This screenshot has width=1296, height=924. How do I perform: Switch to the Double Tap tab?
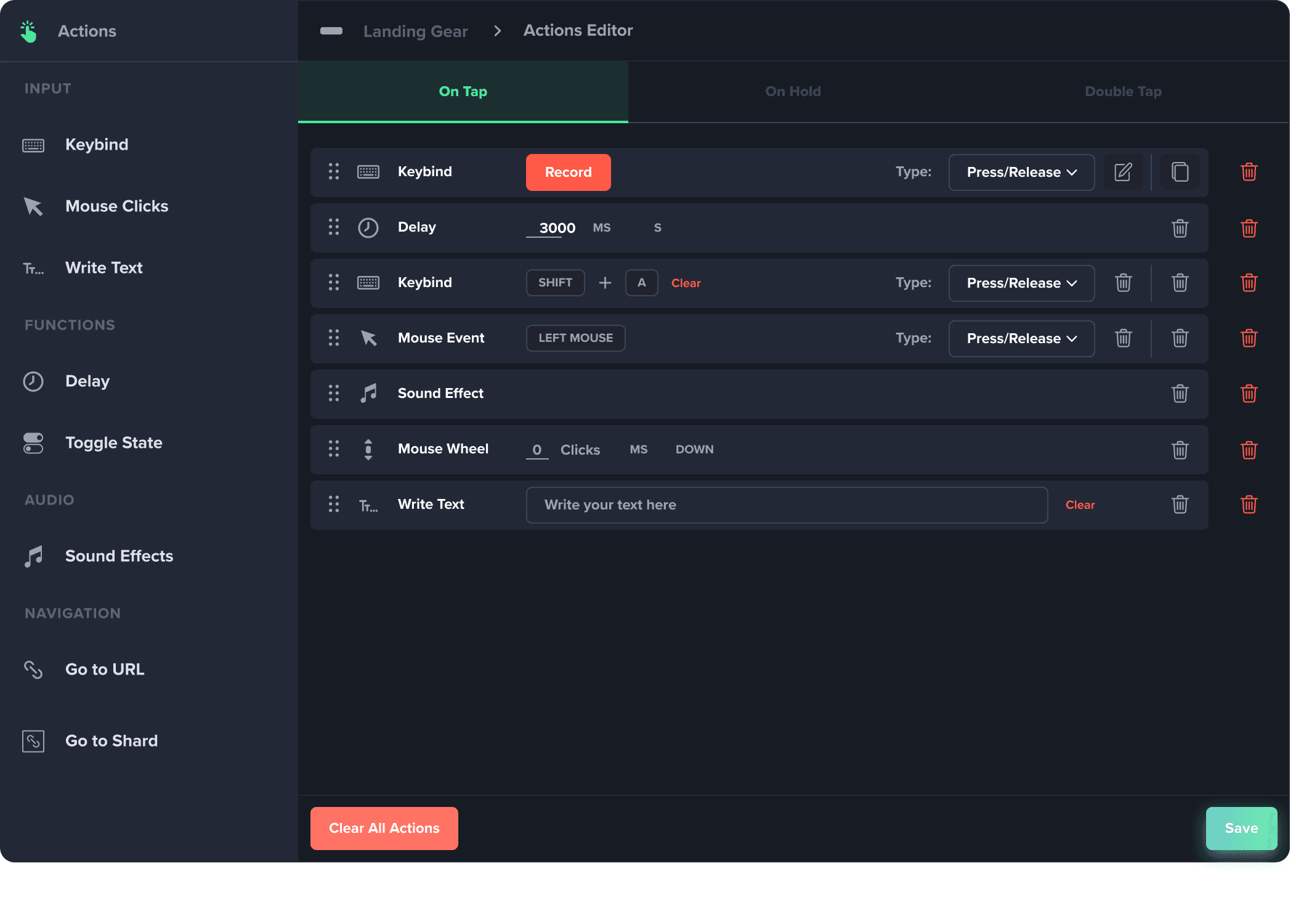click(x=1122, y=92)
